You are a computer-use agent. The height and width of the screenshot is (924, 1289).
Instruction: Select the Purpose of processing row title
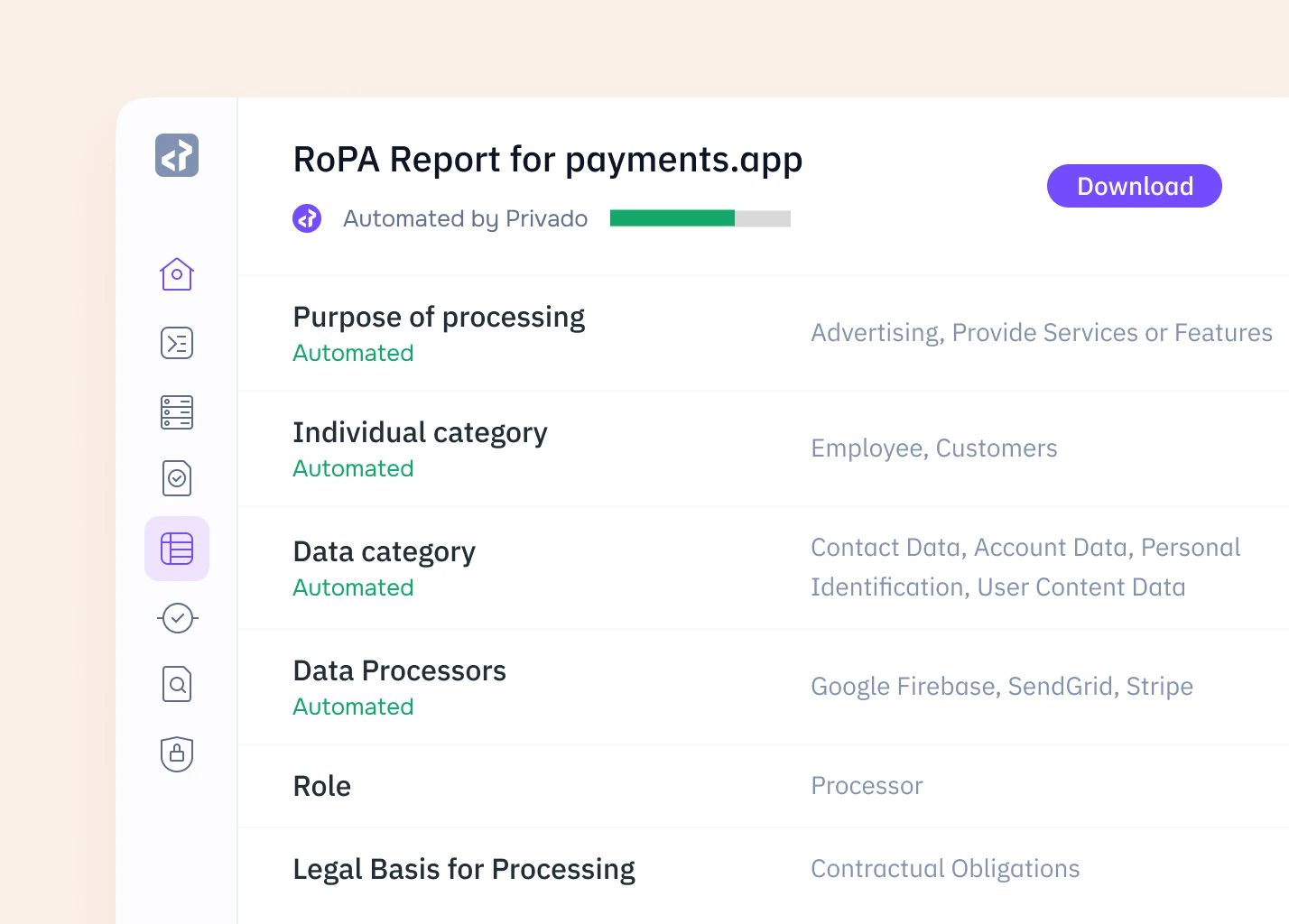coord(439,318)
